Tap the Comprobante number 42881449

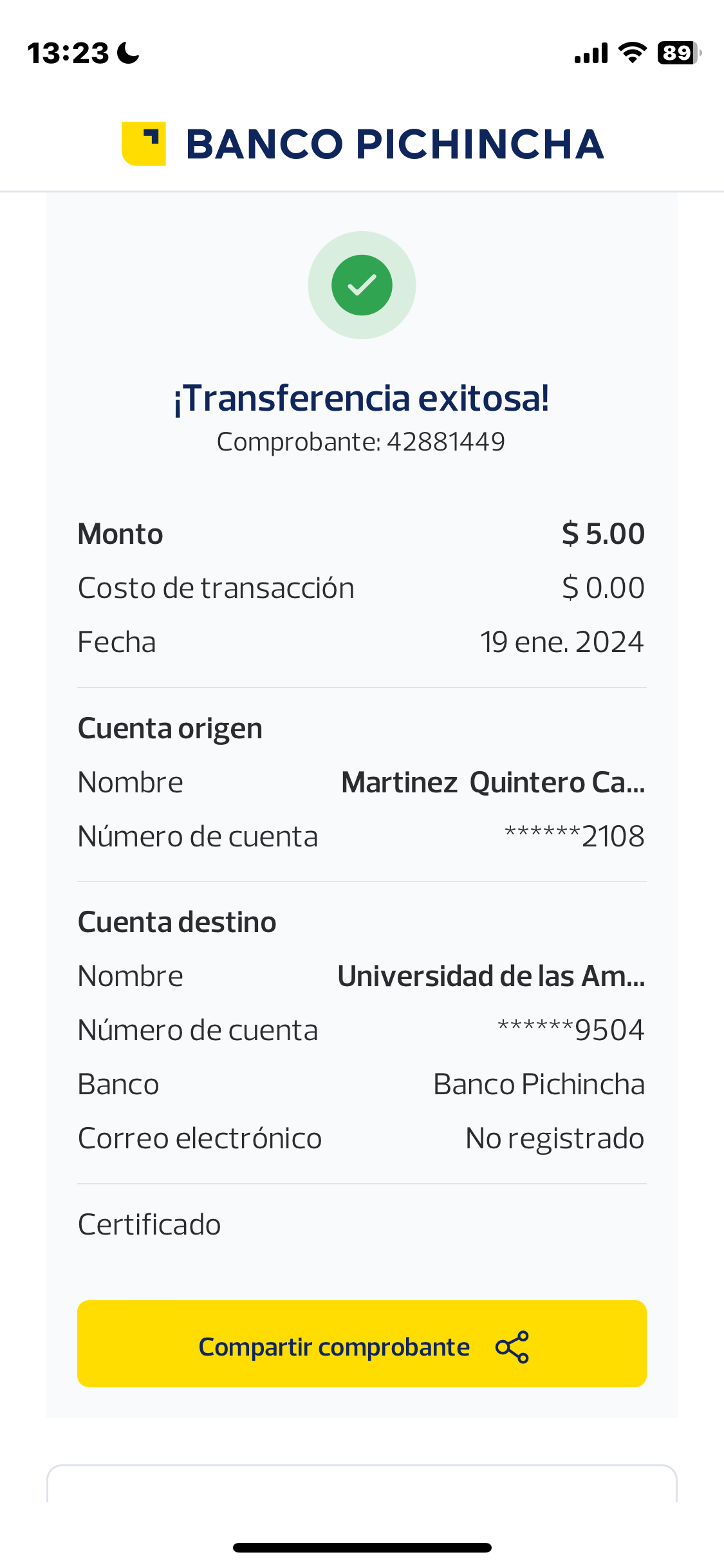[445, 442]
